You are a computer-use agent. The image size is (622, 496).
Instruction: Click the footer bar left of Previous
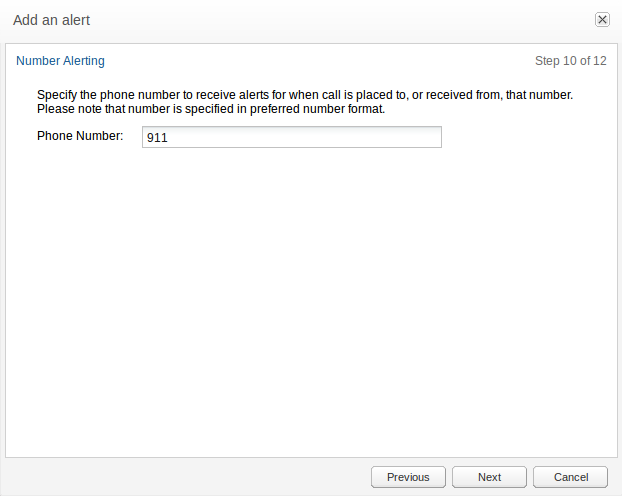pos(186,477)
